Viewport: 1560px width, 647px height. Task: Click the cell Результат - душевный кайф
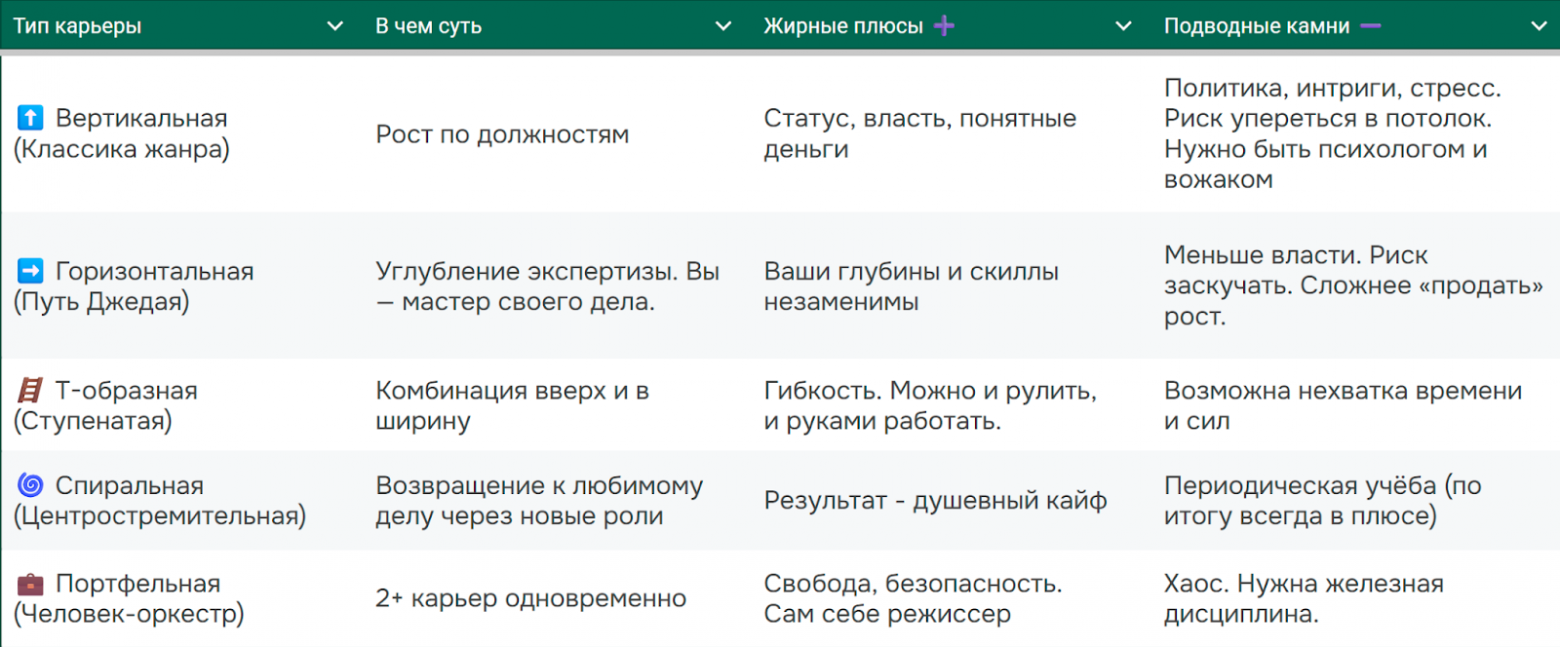click(x=938, y=501)
